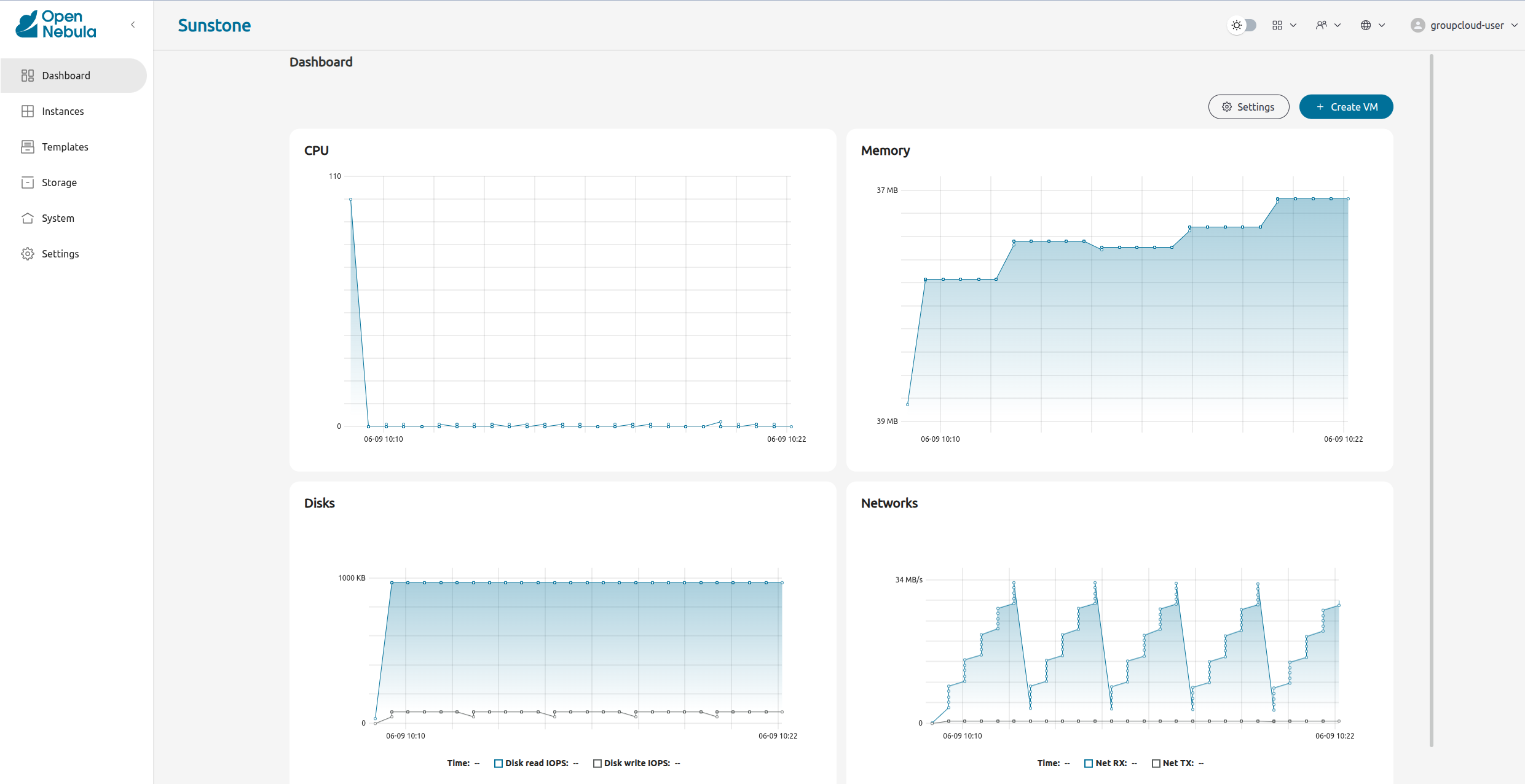
Task: Click the Storage icon in the sidebar
Action: [x=28, y=182]
